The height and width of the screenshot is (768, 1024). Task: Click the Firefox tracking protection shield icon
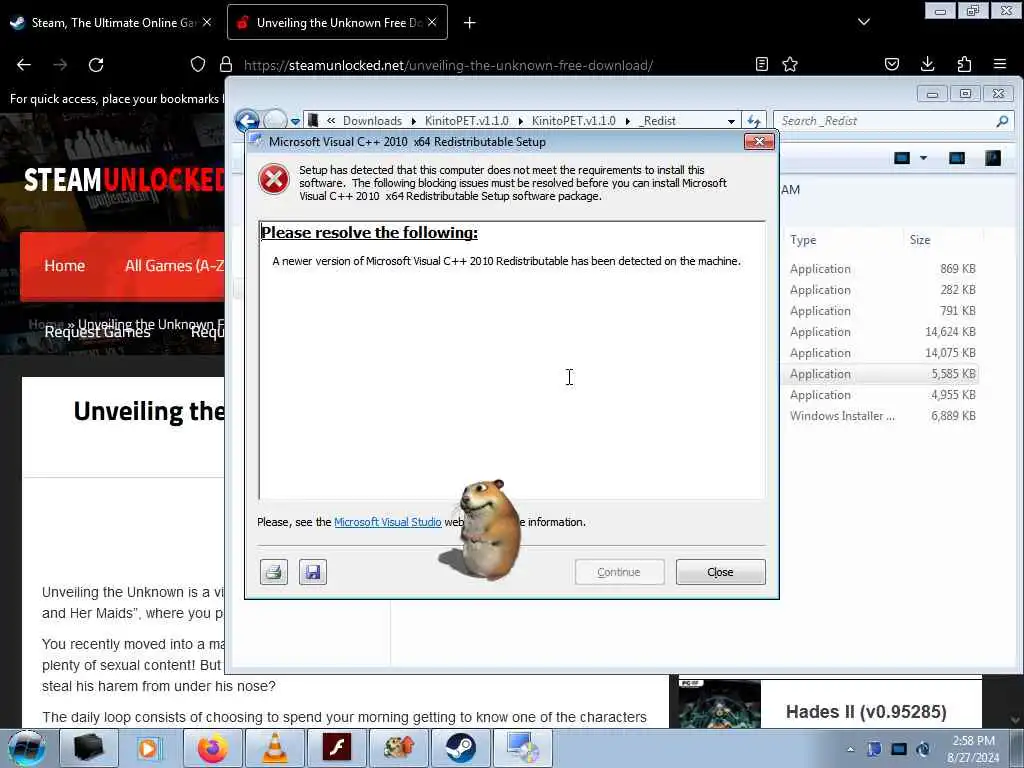[x=198, y=64]
